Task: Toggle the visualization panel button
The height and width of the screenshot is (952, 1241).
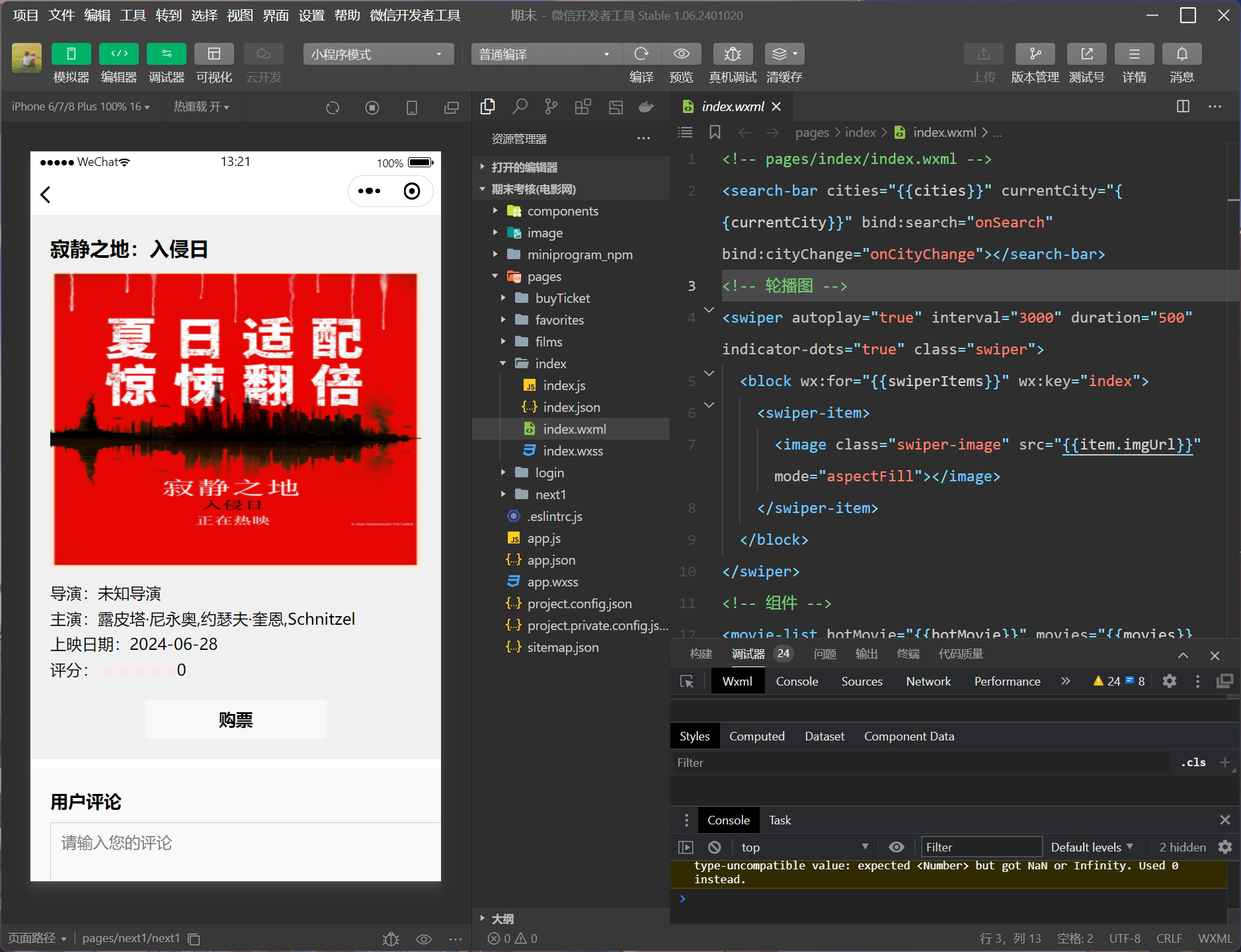Action: click(x=214, y=54)
